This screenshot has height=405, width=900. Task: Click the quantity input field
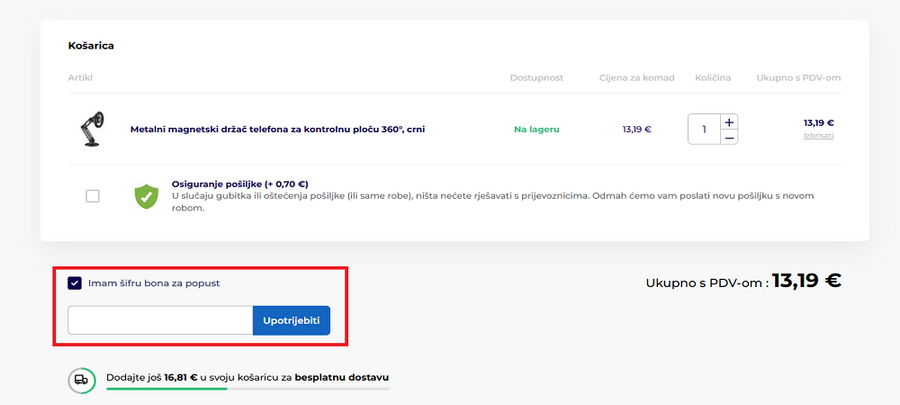704,129
